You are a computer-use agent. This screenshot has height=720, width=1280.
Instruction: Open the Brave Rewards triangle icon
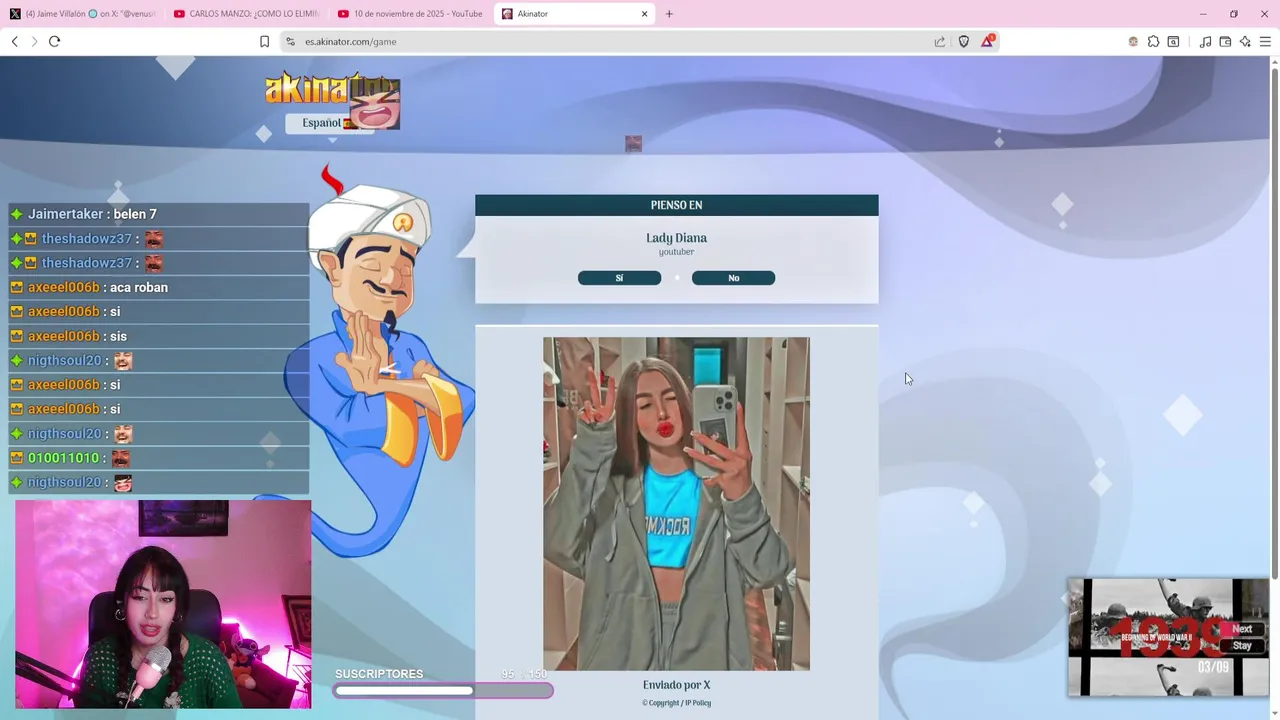[x=988, y=41]
